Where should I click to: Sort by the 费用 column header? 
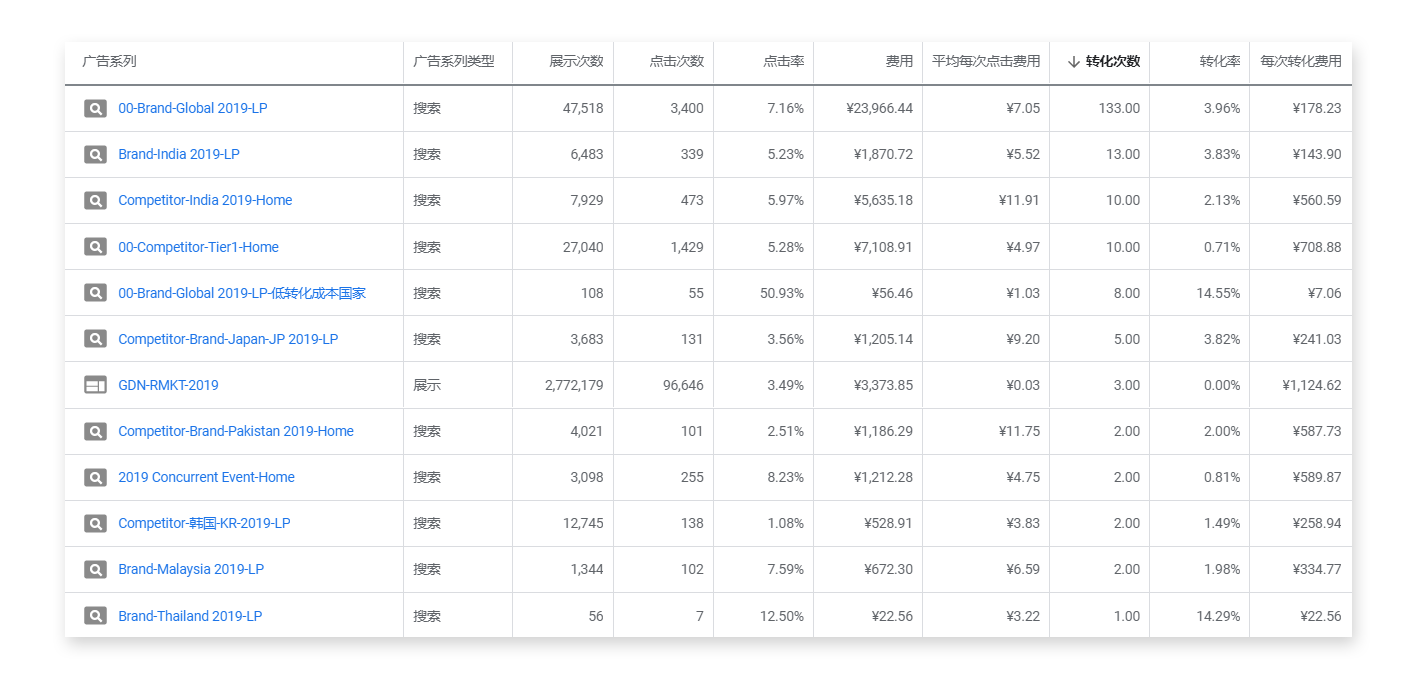(x=899, y=61)
